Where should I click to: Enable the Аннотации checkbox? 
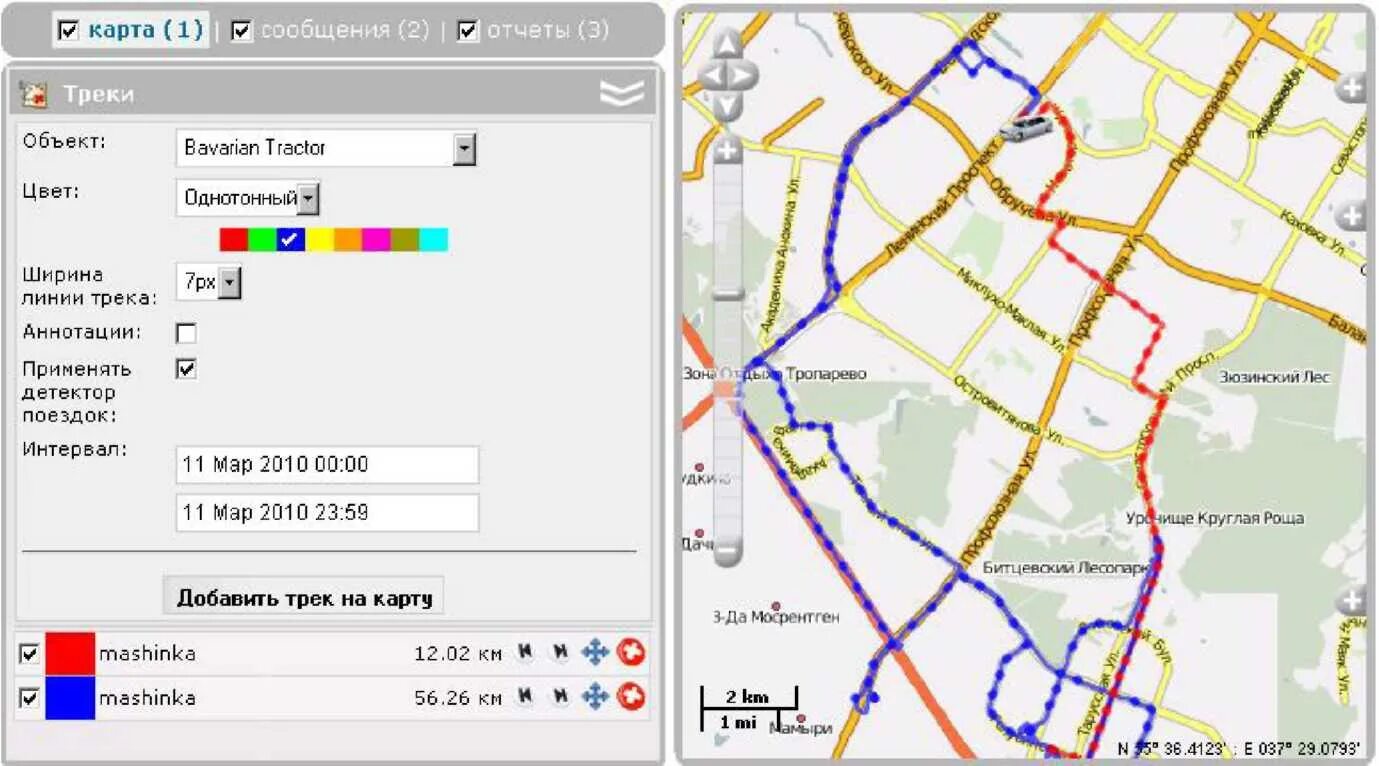pos(186,333)
